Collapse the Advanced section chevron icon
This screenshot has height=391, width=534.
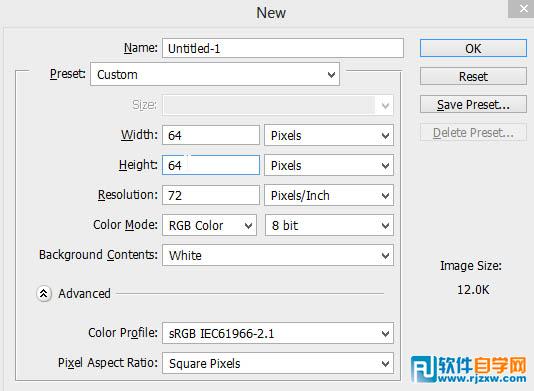click(x=44, y=294)
